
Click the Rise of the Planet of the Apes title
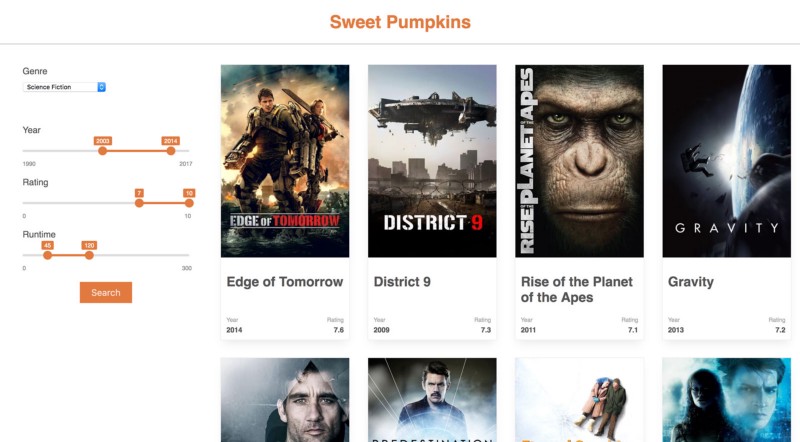pyautogui.click(x=577, y=289)
